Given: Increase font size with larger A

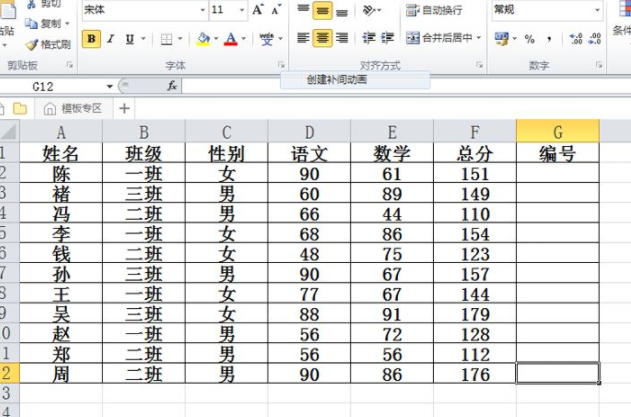Looking at the screenshot, I should pyautogui.click(x=258, y=10).
